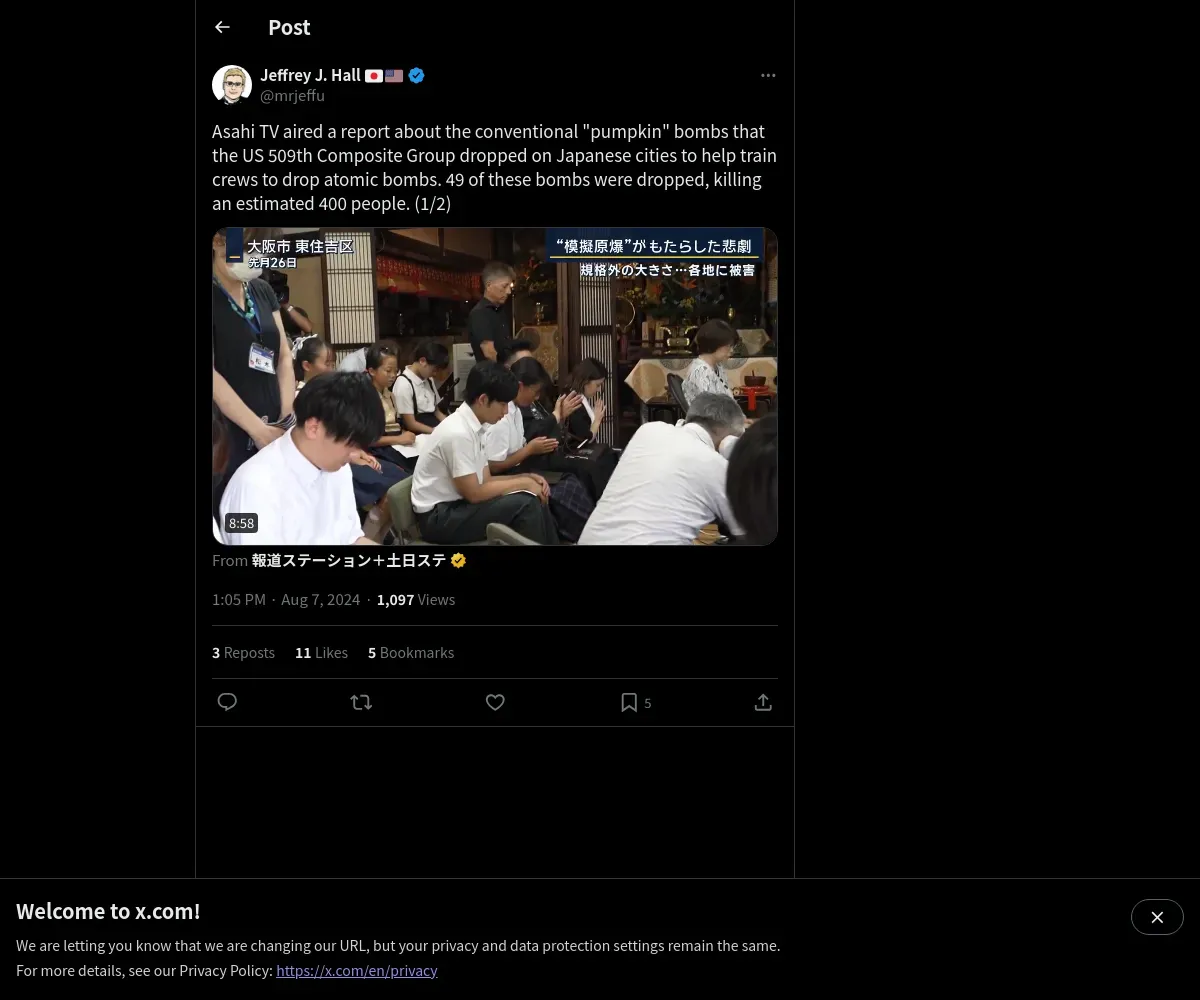Like the post with the heart icon
This screenshot has height=1000, width=1200.
[x=495, y=702]
